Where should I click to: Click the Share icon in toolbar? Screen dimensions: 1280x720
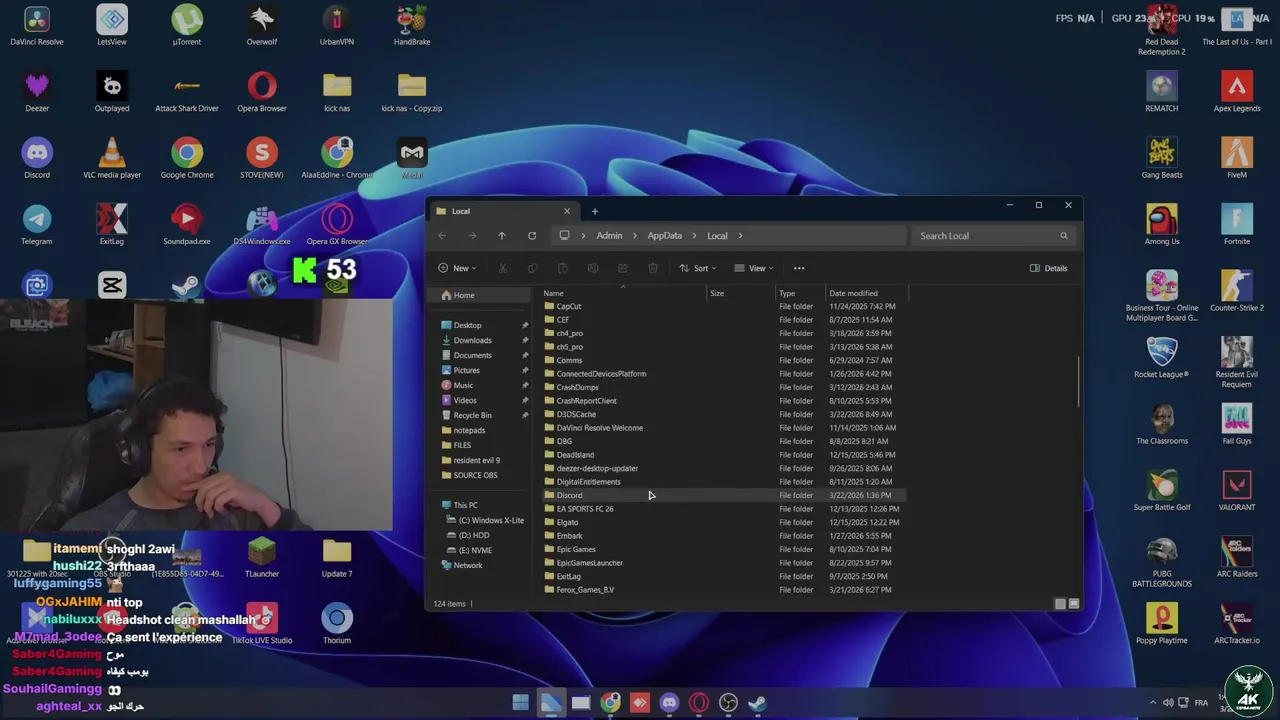[623, 268]
